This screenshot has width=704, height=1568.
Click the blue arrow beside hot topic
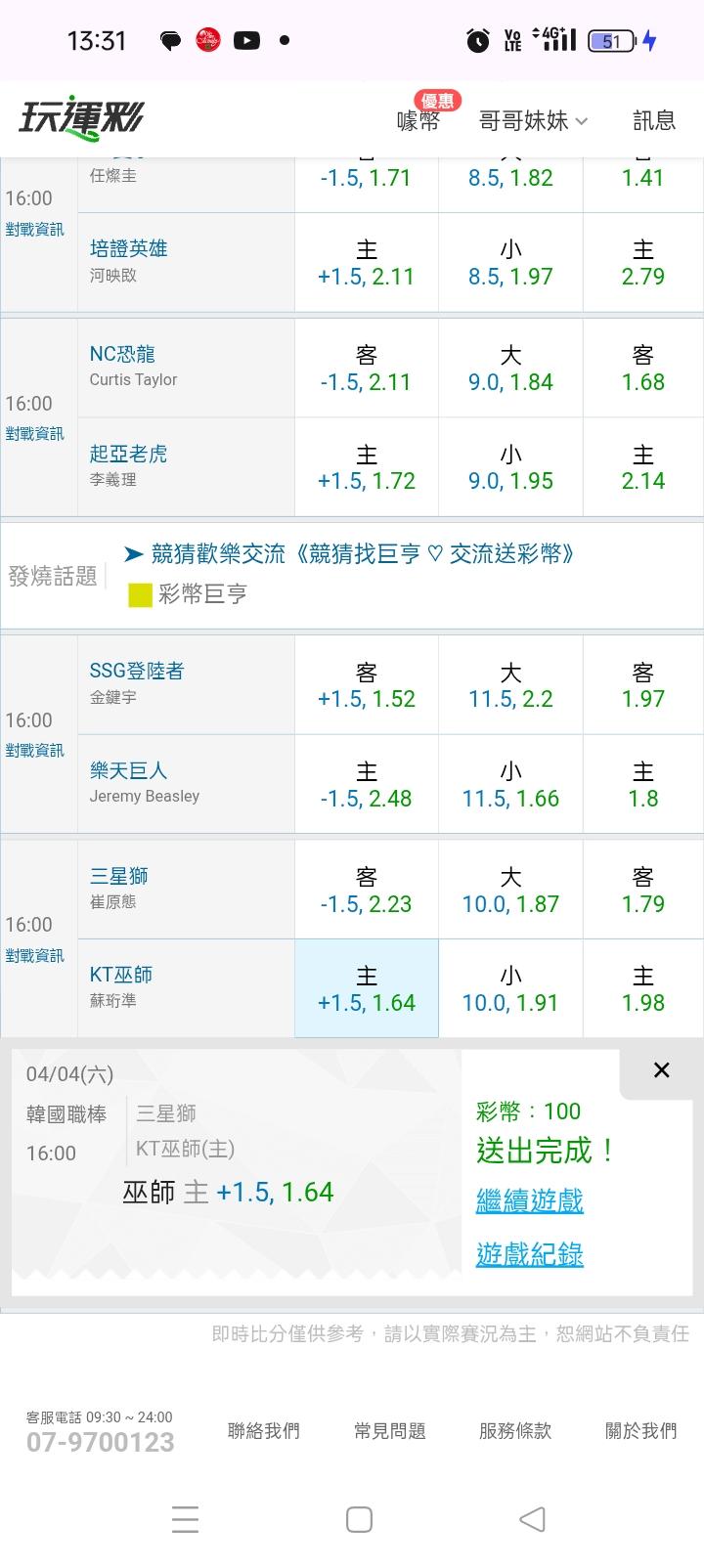(x=134, y=554)
